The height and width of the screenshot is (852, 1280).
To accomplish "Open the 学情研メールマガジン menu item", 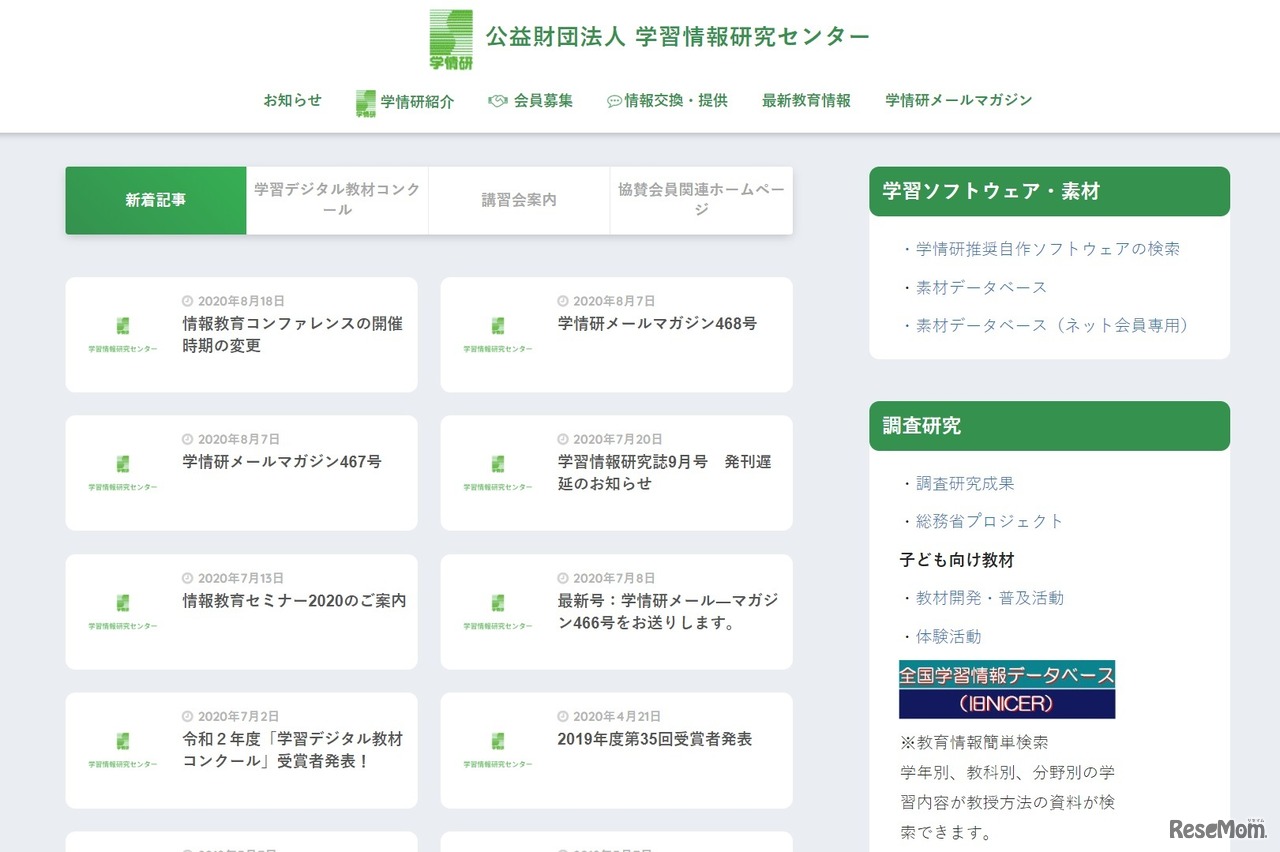I will click(x=957, y=100).
